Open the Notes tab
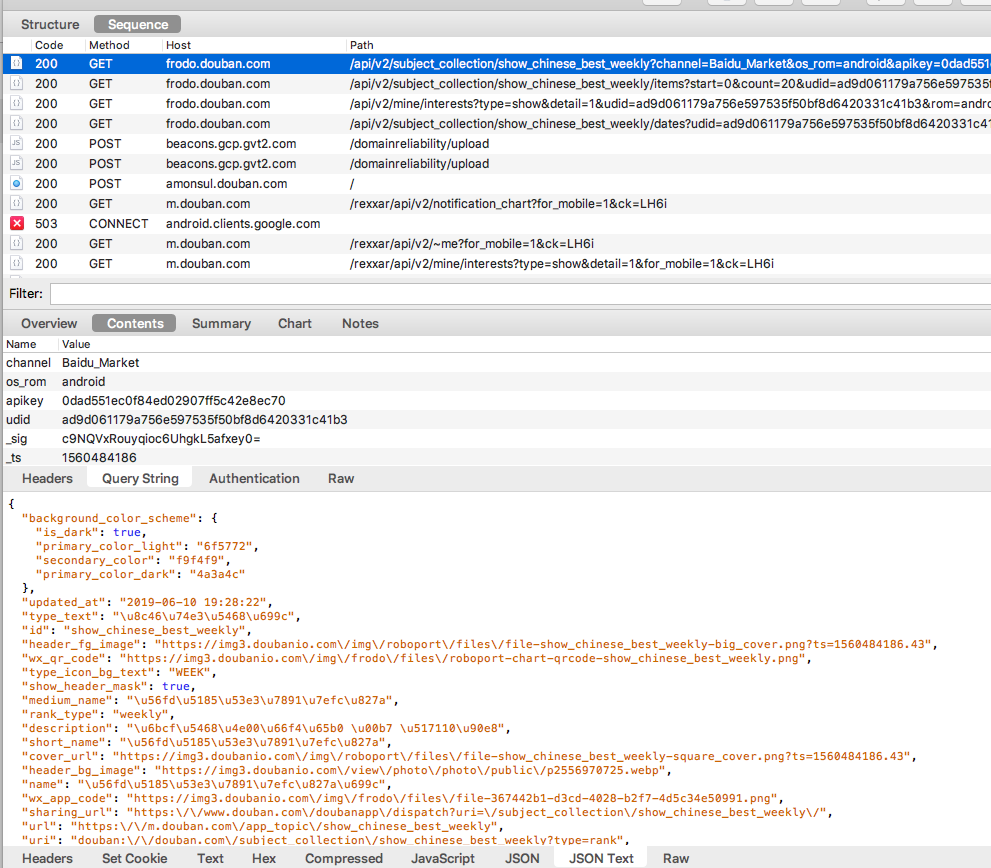Image resolution: width=991 pixels, height=868 pixels. click(360, 323)
